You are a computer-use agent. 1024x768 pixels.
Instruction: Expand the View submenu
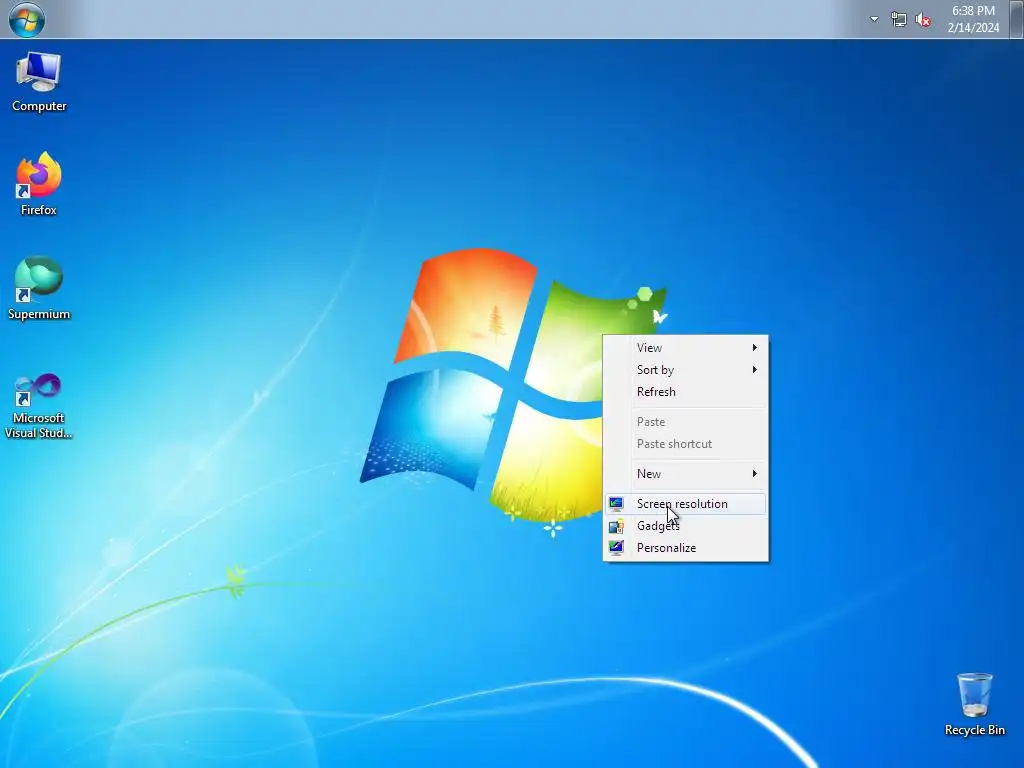685,347
